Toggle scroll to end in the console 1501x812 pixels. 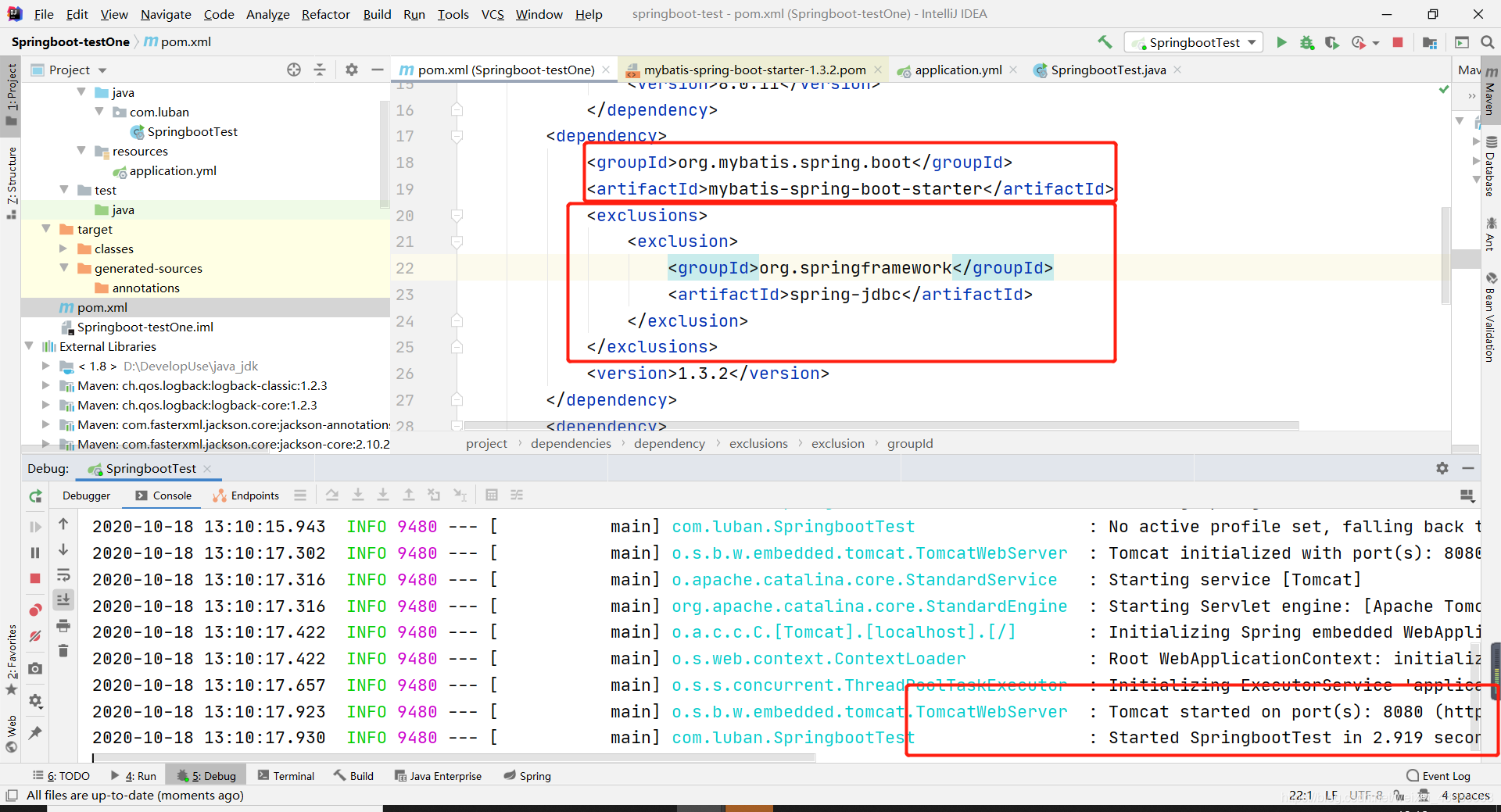[64, 599]
